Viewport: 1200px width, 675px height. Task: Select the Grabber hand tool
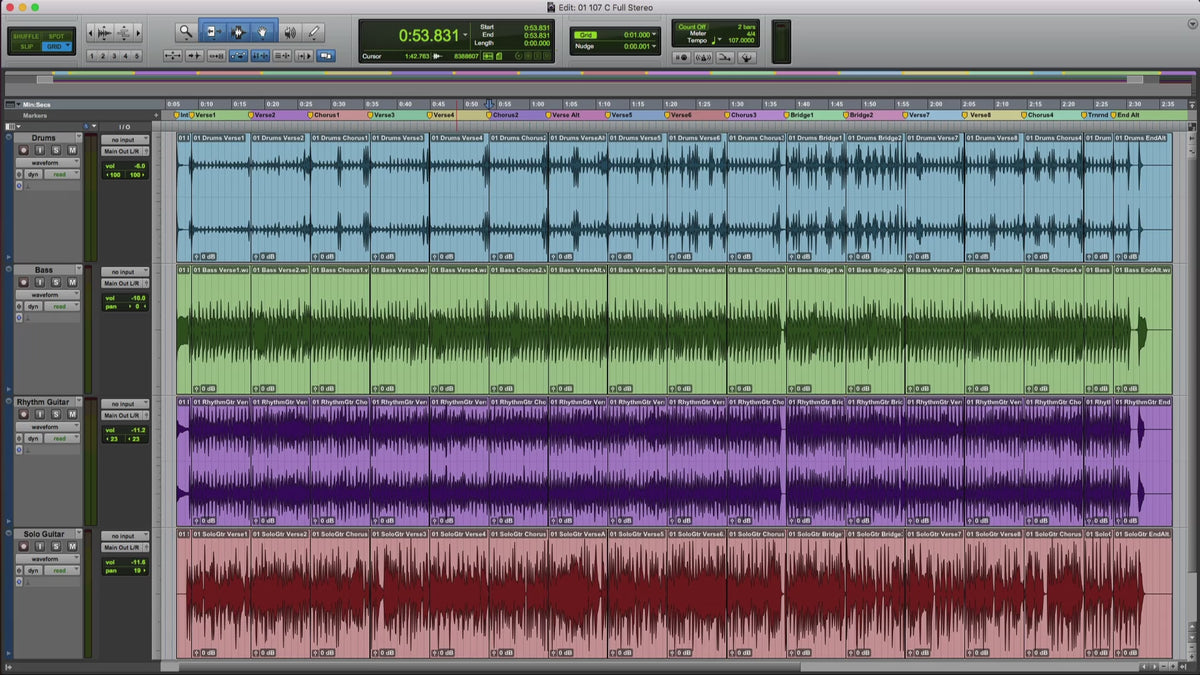[264, 32]
